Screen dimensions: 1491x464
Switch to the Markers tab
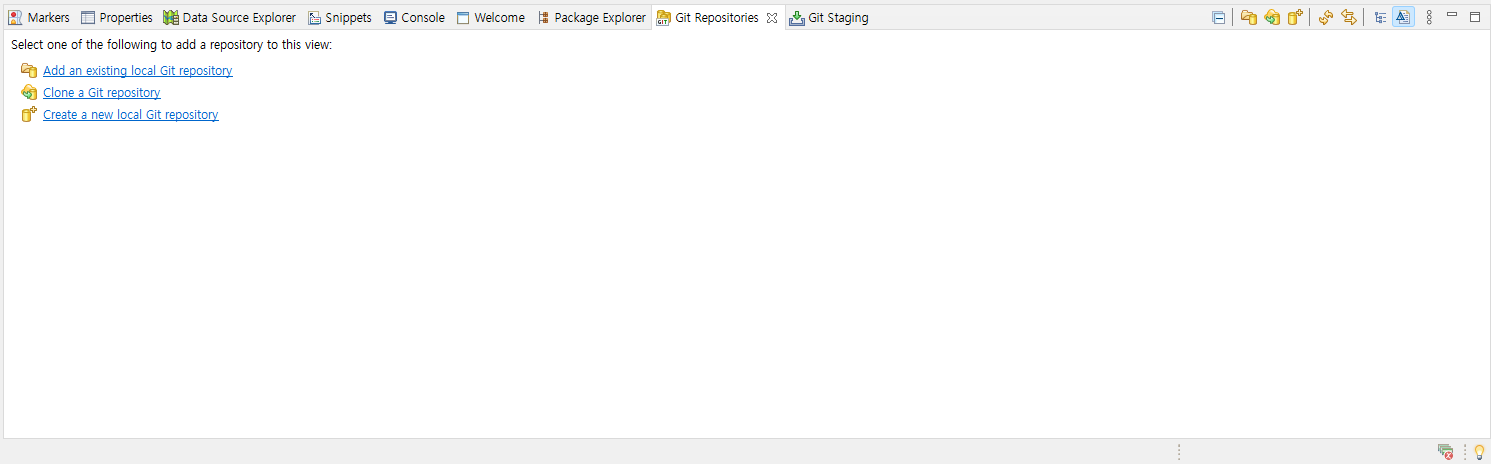click(39, 18)
